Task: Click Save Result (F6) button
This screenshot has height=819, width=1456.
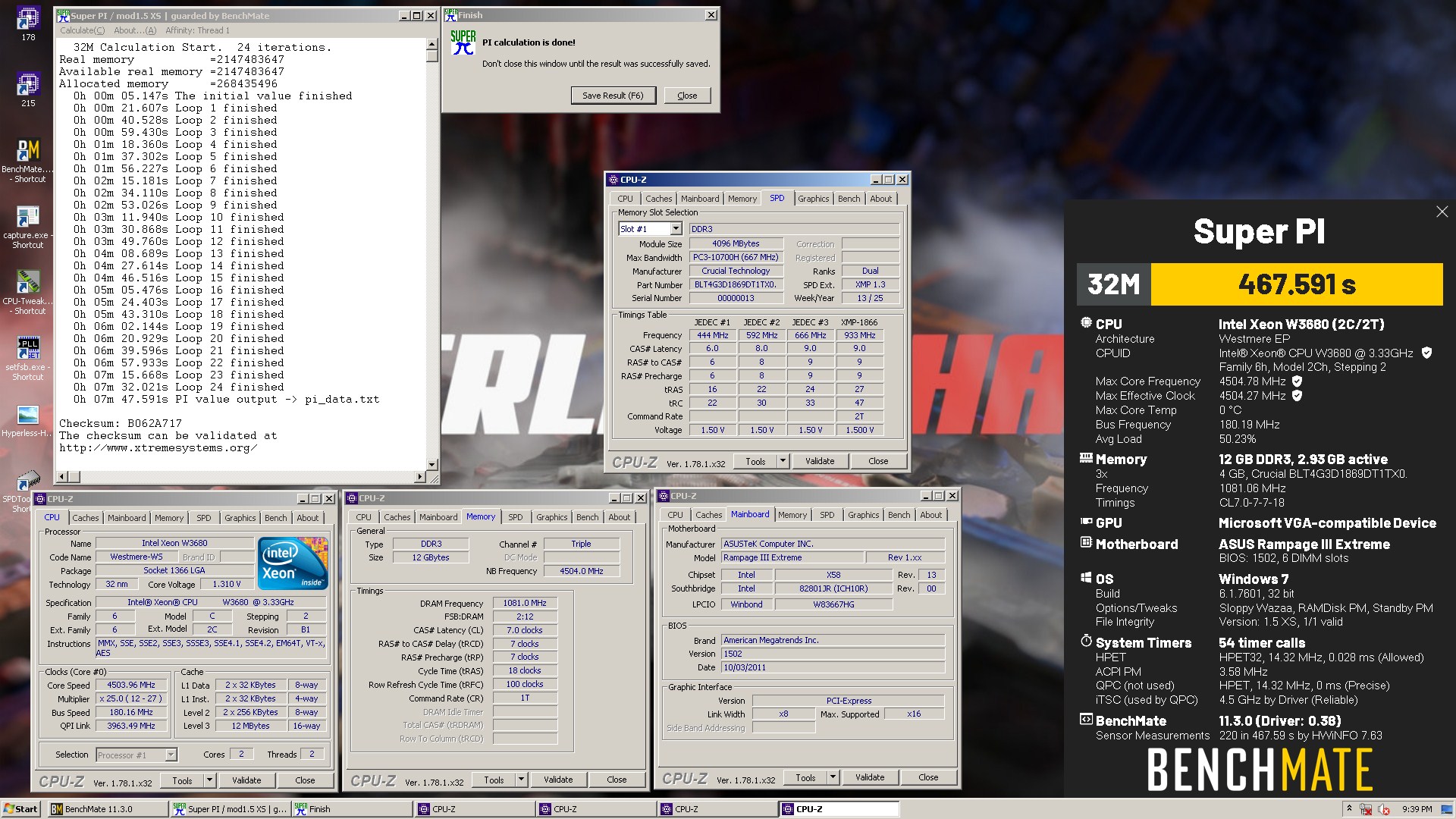Action: tap(613, 96)
